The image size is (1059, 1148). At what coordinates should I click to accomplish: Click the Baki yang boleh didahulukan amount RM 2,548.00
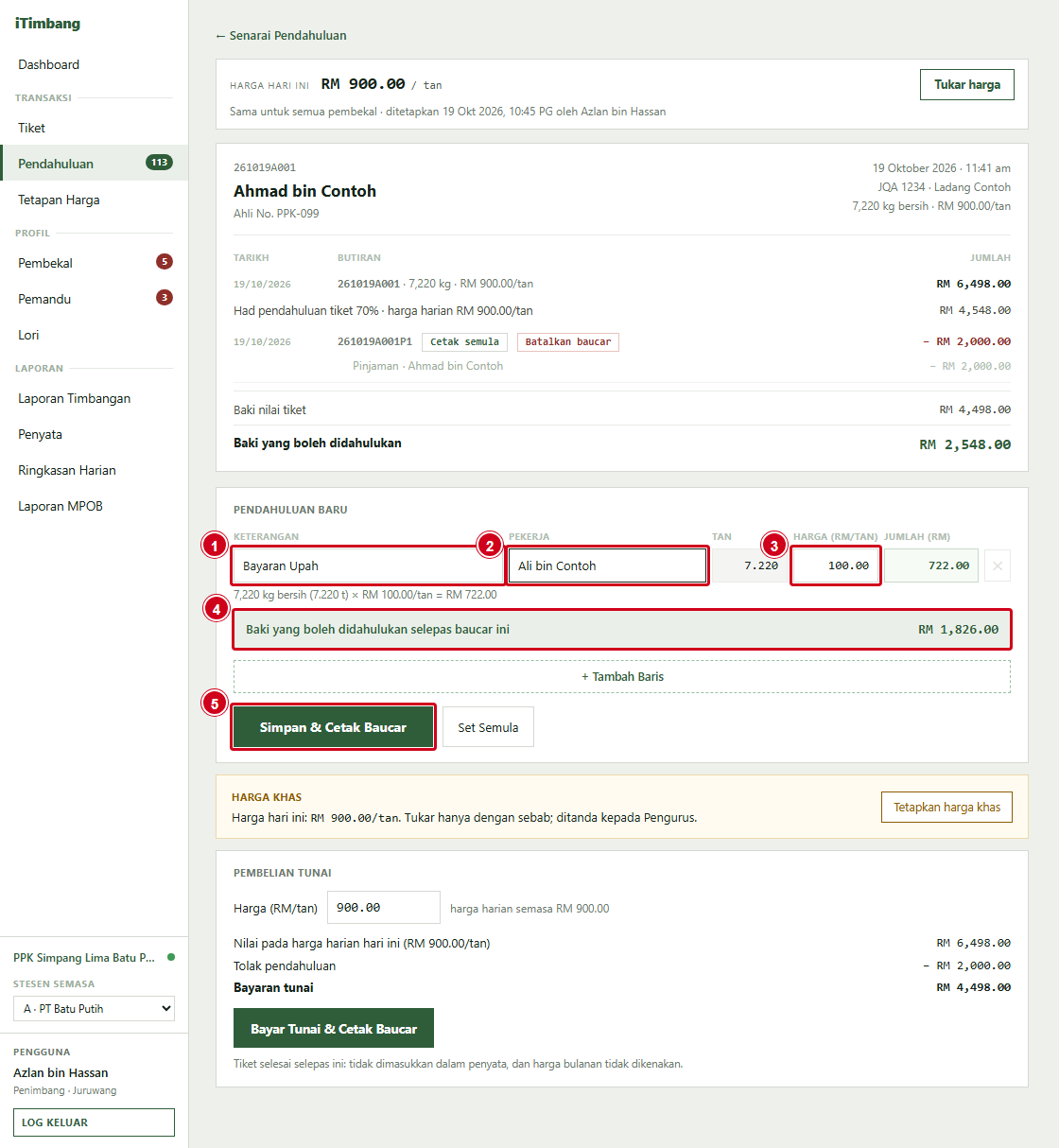[964, 444]
